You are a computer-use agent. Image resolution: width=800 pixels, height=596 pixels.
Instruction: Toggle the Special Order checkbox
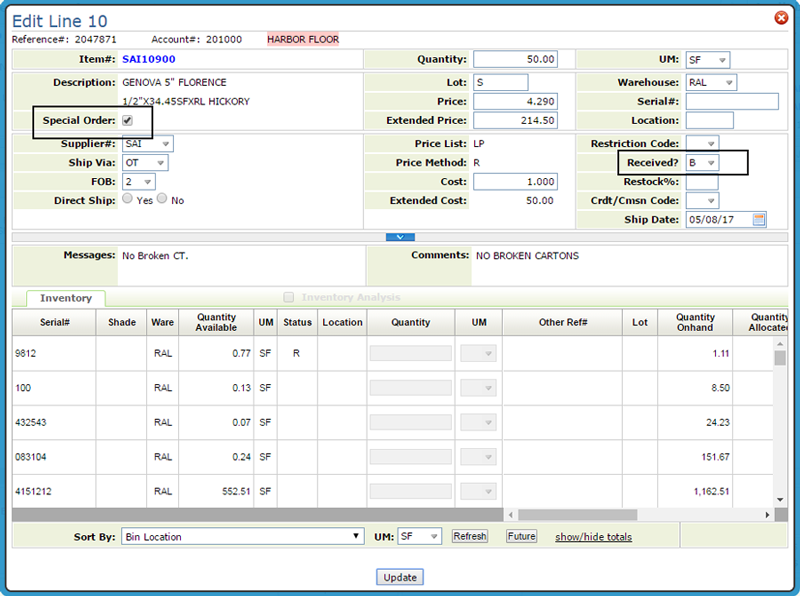127,121
